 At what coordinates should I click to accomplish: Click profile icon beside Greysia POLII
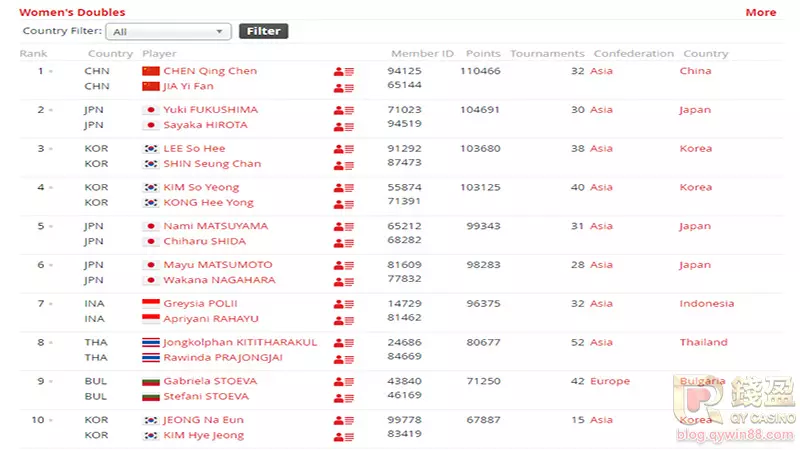click(343, 304)
